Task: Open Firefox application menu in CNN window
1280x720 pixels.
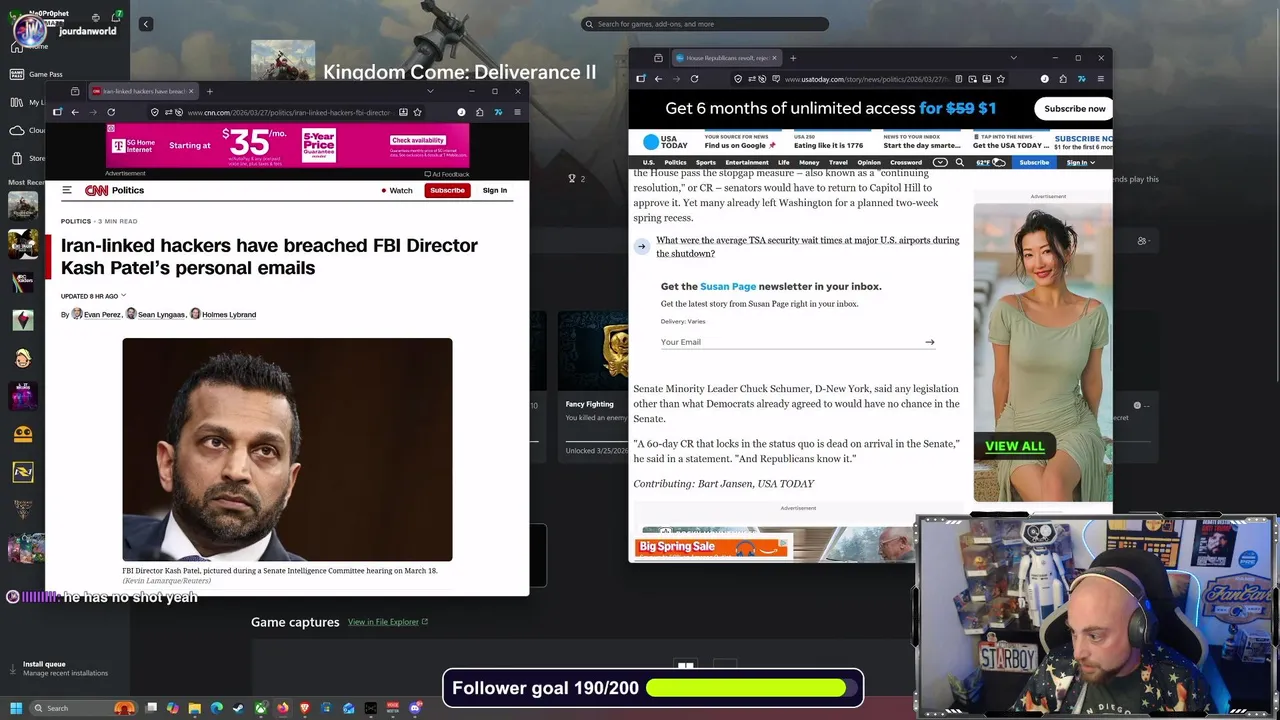Action: pyautogui.click(x=517, y=112)
